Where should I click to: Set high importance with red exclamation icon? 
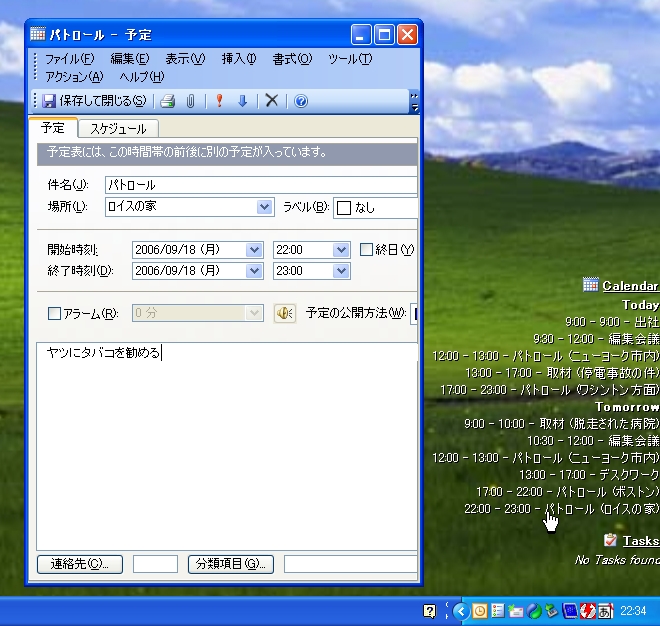click(219, 101)
